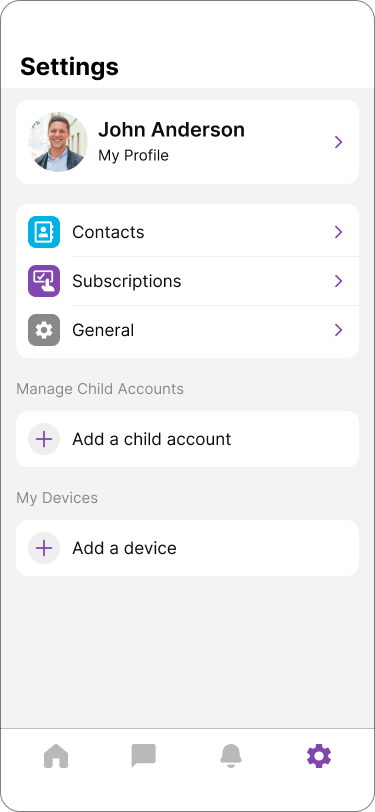This screenshot has height=812, width=375.
Task: Expand General using its chevron
Action: point(339,330)
